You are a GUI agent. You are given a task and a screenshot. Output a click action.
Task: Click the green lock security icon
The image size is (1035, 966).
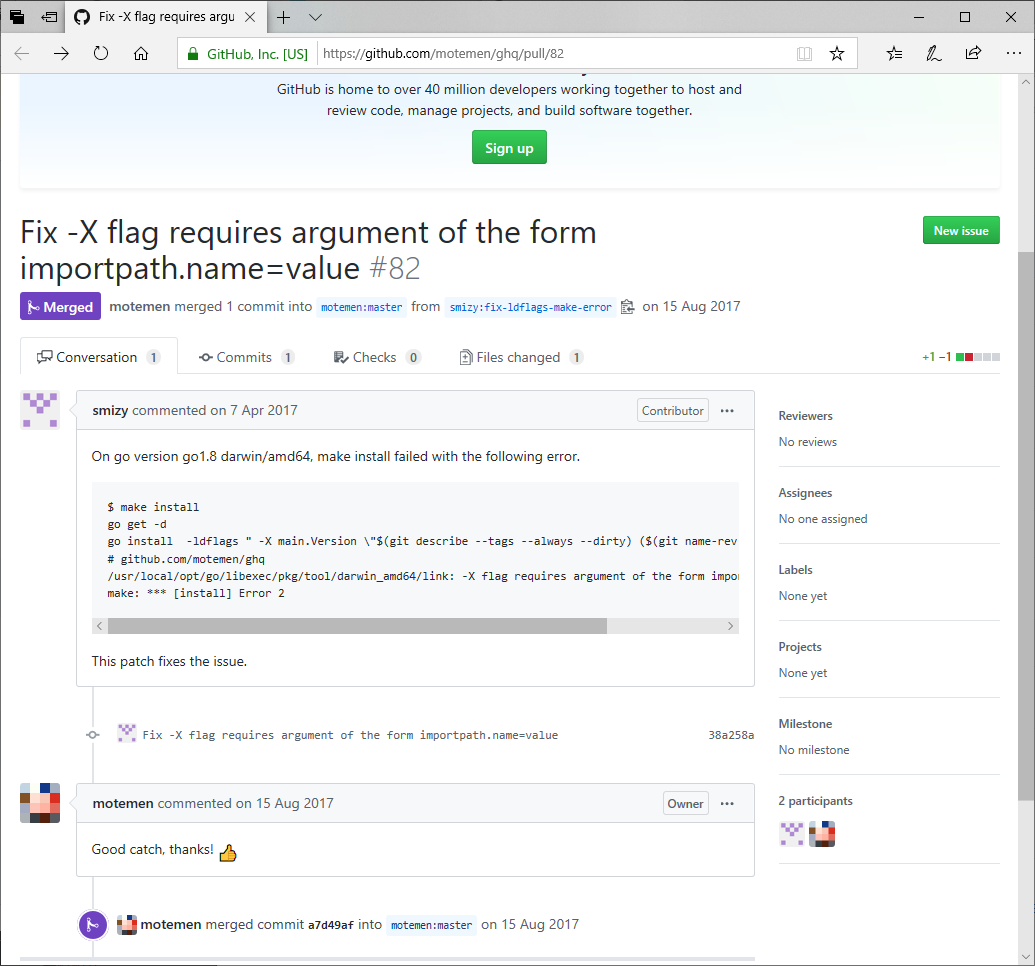pyautogui.click(x=193, y=54)
